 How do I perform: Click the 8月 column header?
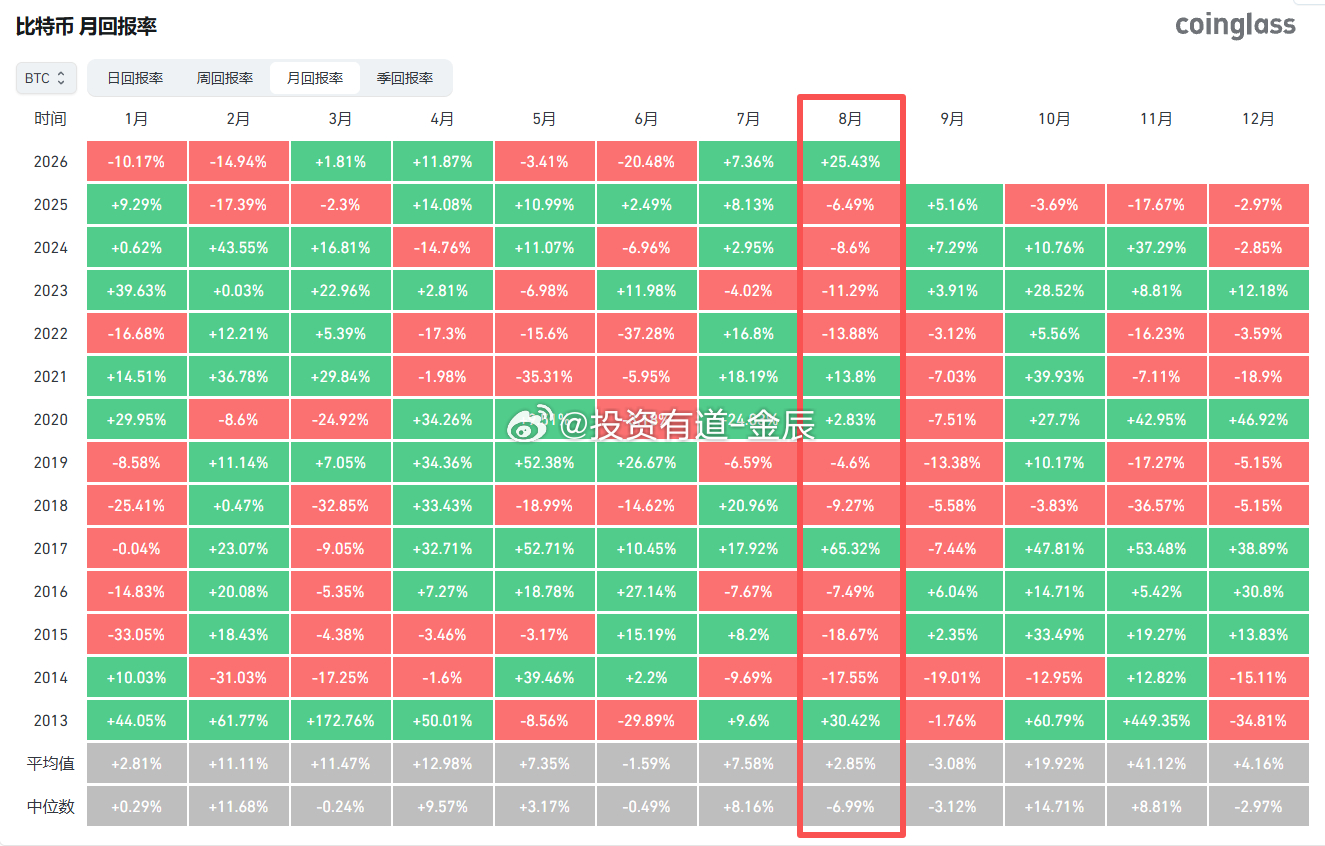pyautogui.click(x=850, y=119)
